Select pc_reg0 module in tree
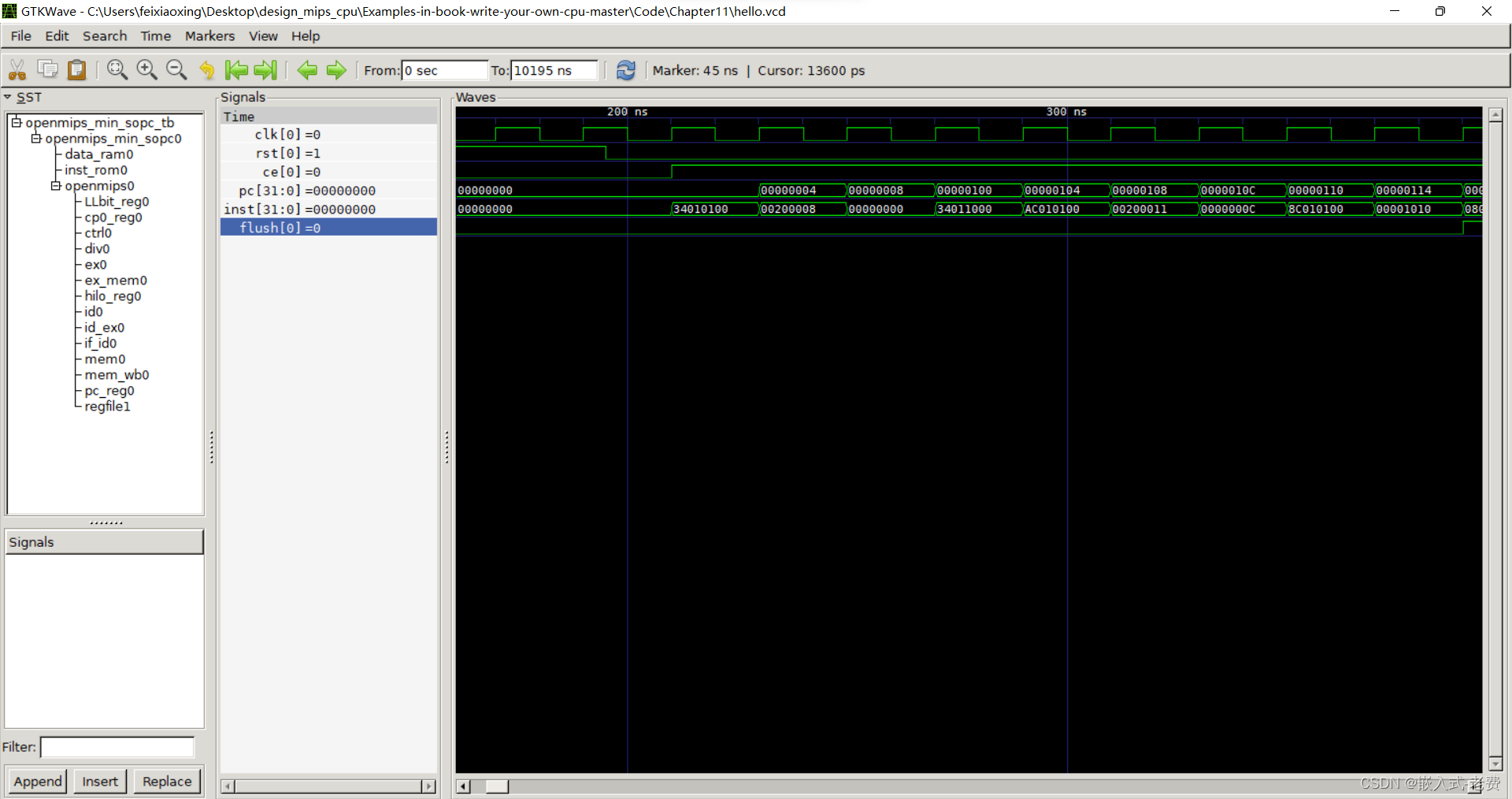 109,390
